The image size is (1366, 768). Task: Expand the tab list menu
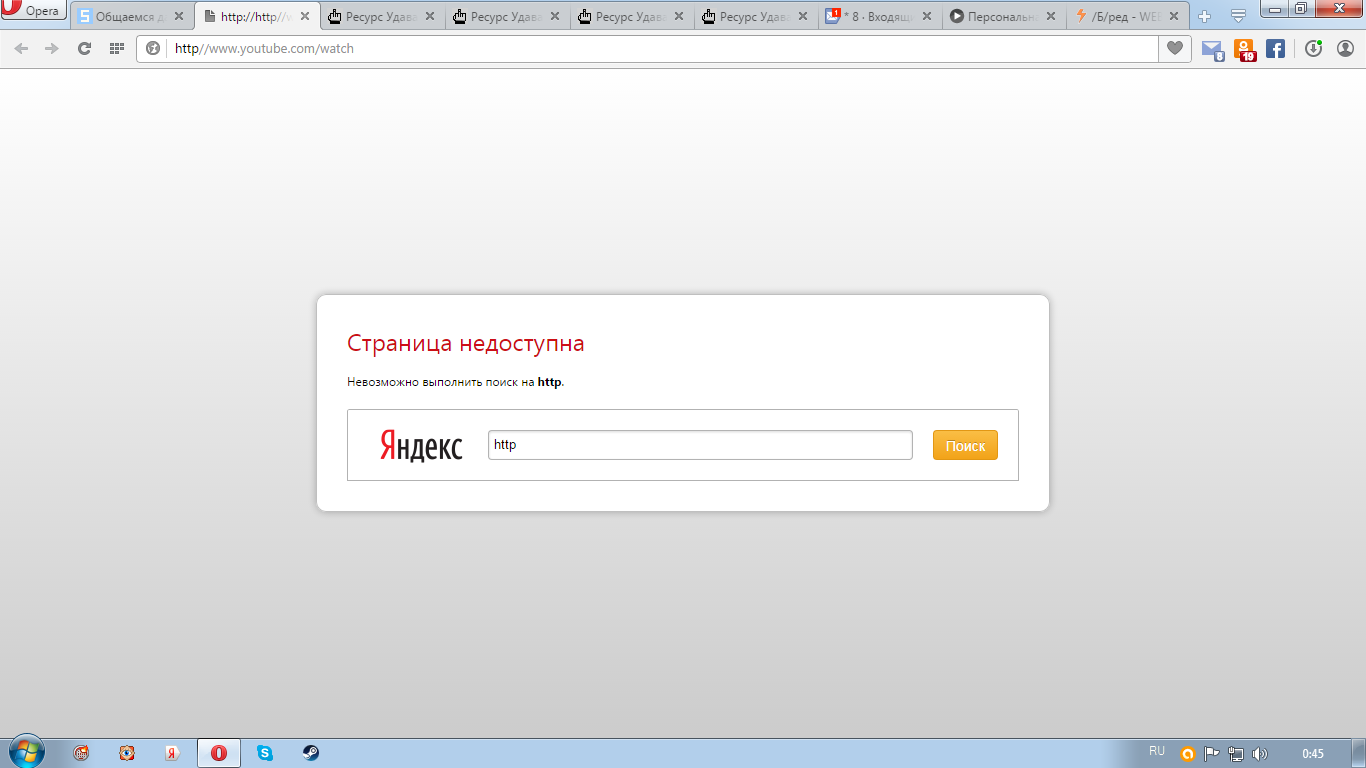[1238, 16]
